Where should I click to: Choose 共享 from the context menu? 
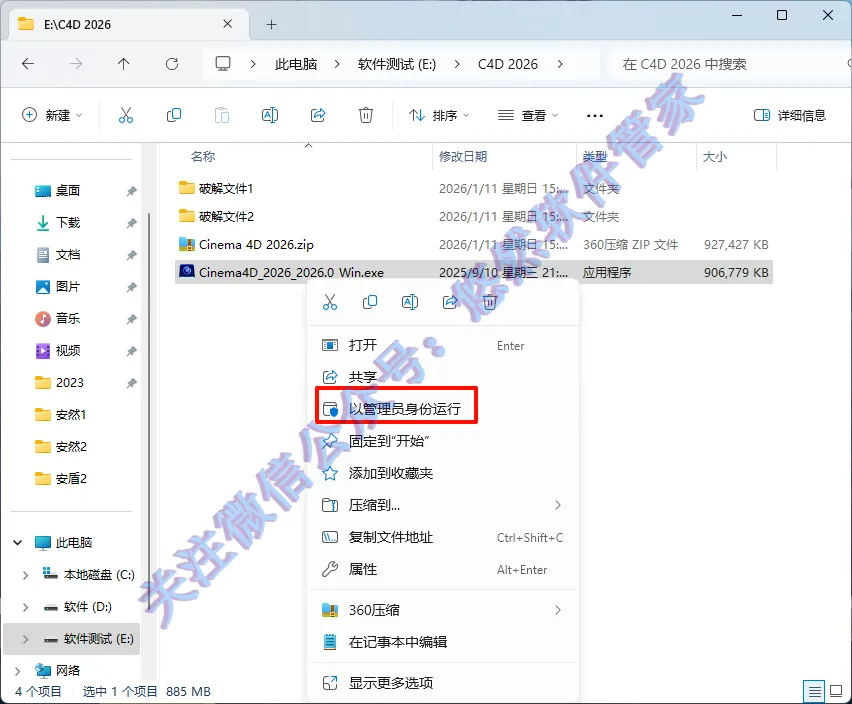pos(443,377)
